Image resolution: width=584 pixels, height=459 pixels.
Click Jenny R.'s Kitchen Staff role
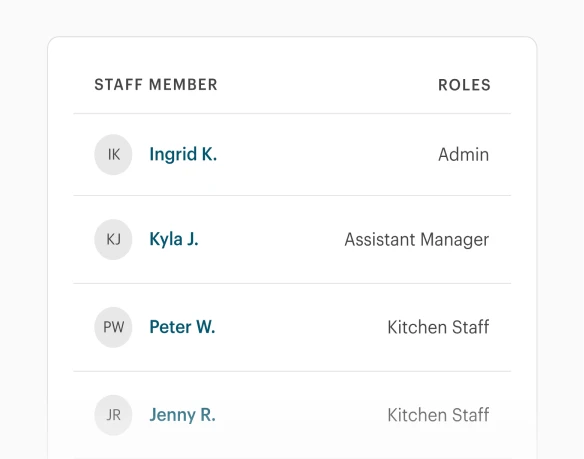[x=438, y=415]
